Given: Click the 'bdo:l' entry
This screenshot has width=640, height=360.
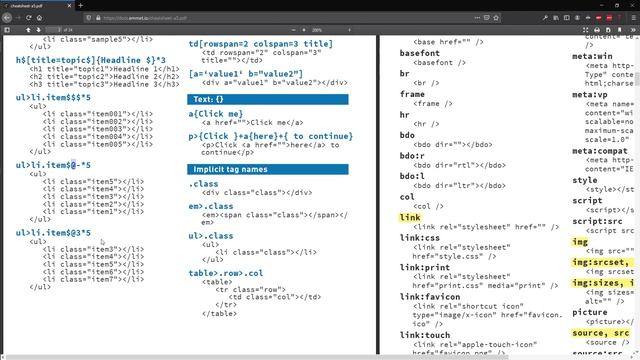Looking at the screenshot, I should pyautogui.click(x=412, y=176).
